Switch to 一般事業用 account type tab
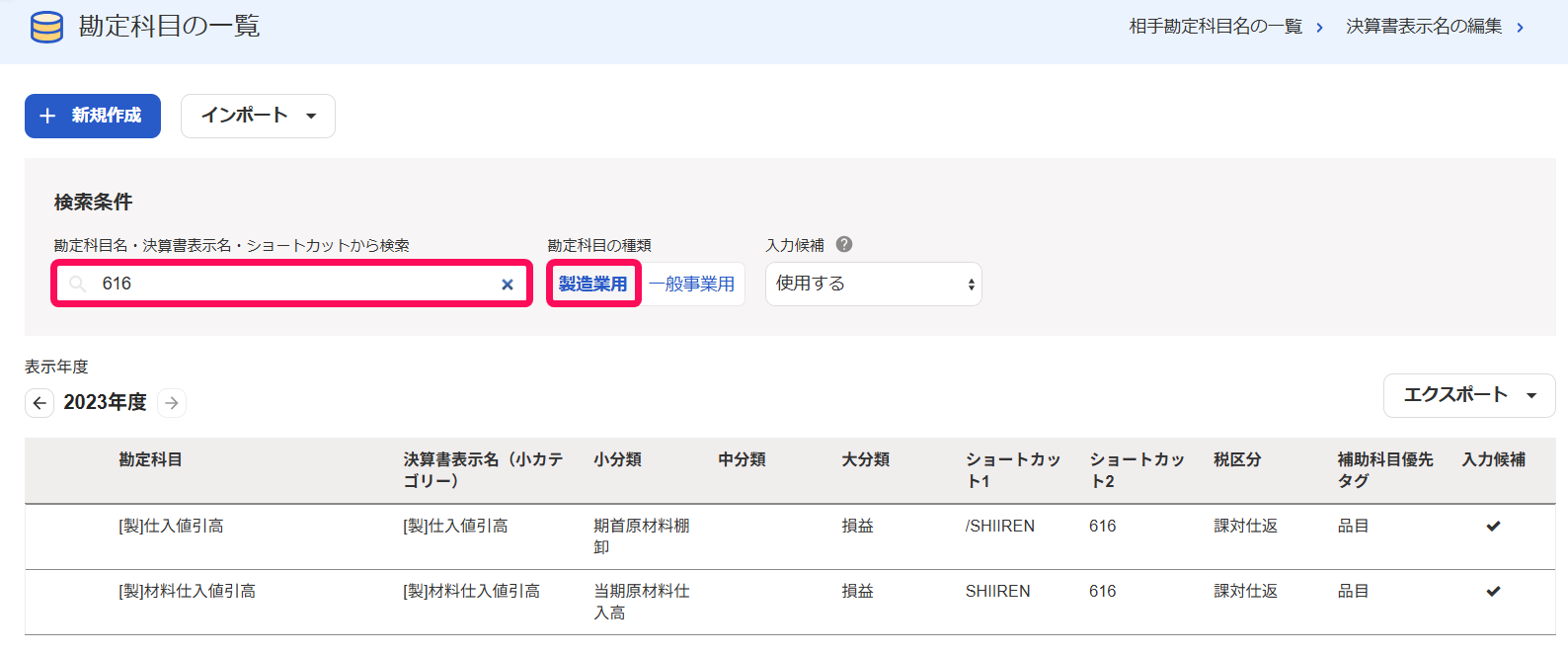This screenshot has width=1568, height=655. pos(692,285)
